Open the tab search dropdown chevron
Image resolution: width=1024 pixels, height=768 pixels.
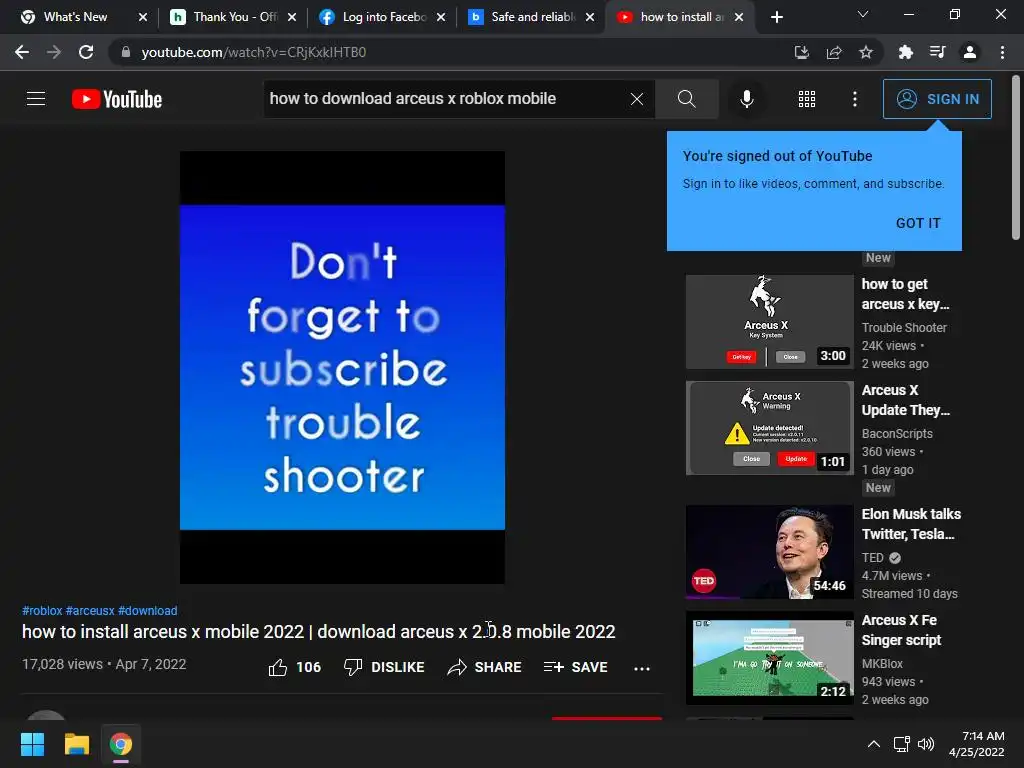tap(863, 14)
